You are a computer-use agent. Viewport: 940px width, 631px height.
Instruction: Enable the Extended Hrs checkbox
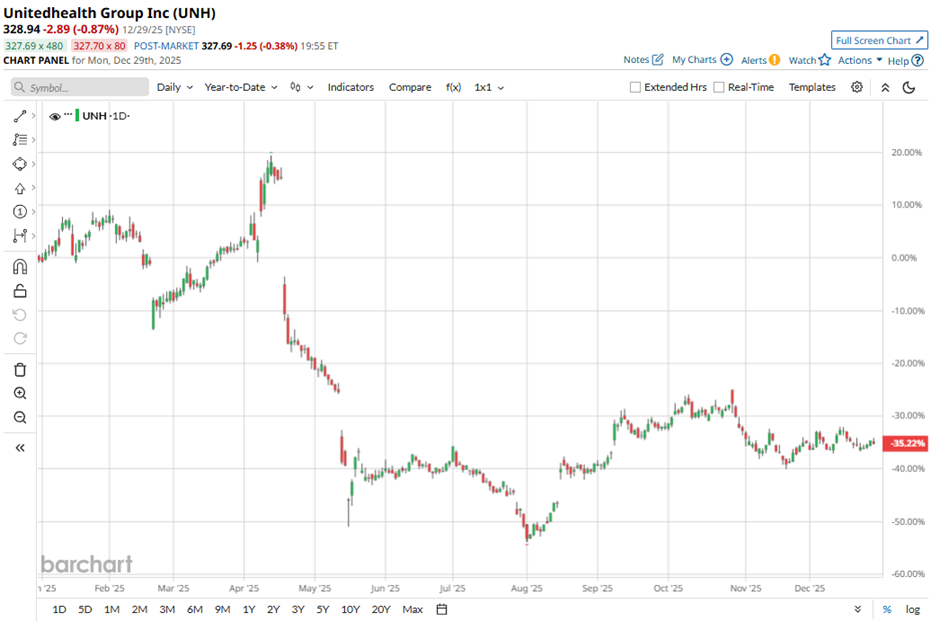[x=635, y=87]
